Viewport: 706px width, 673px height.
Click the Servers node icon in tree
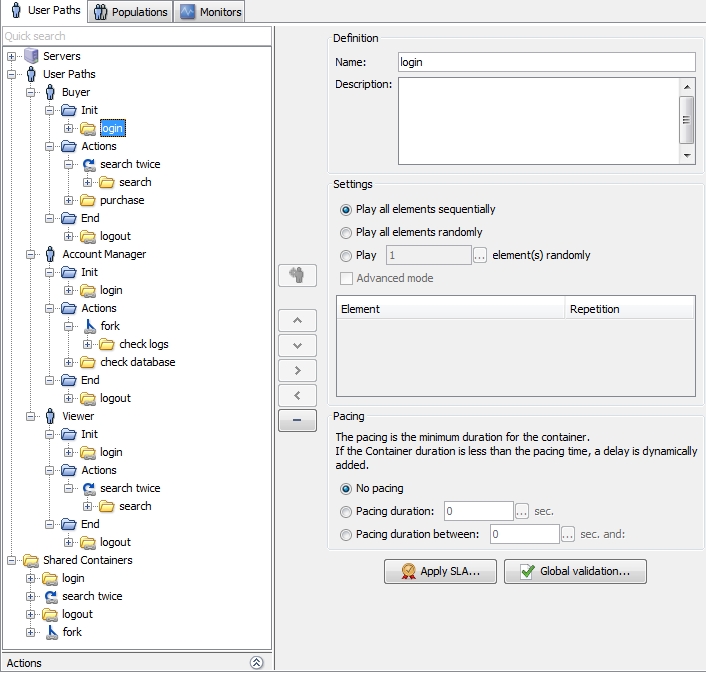tap(30, 56)
